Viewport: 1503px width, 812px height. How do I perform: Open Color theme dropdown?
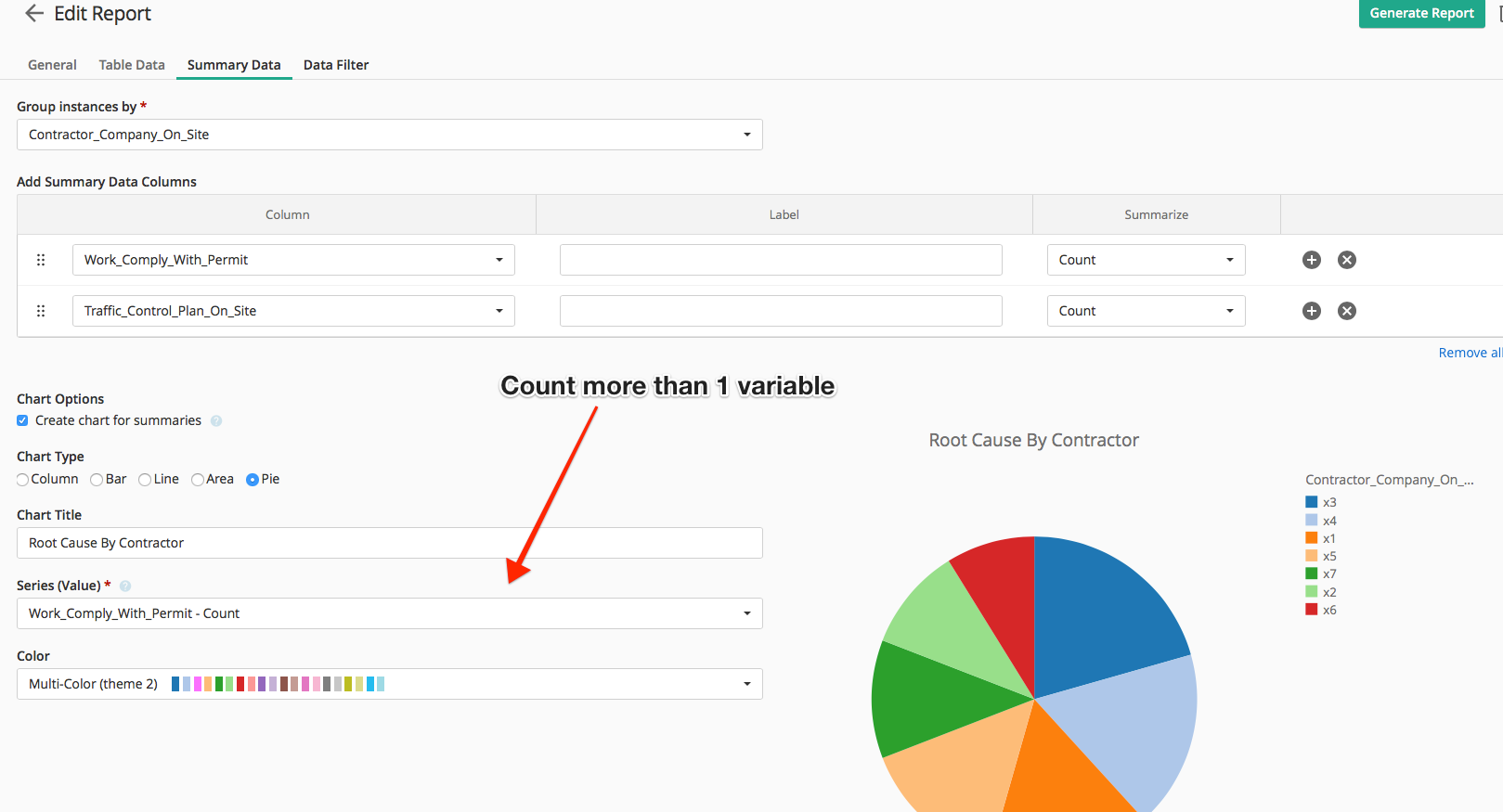tap(390, 684)
